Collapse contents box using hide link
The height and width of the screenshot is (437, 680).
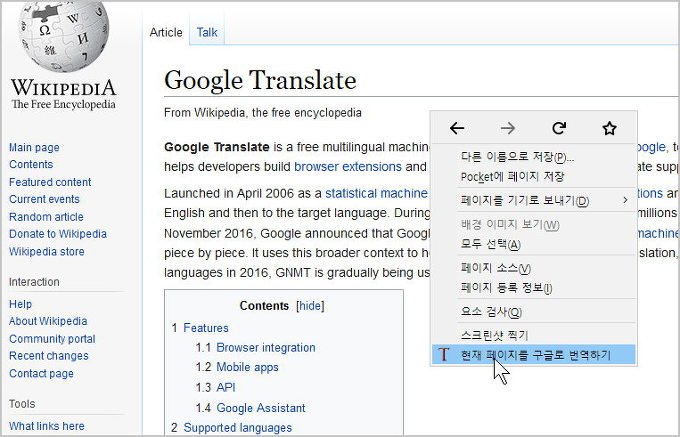311,306
